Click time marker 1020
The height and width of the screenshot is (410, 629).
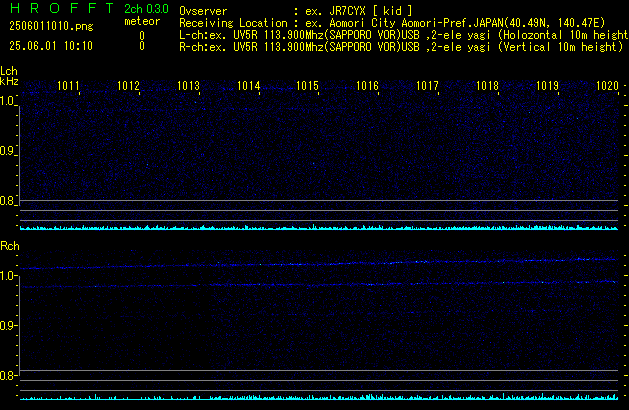tap(607, 86)
